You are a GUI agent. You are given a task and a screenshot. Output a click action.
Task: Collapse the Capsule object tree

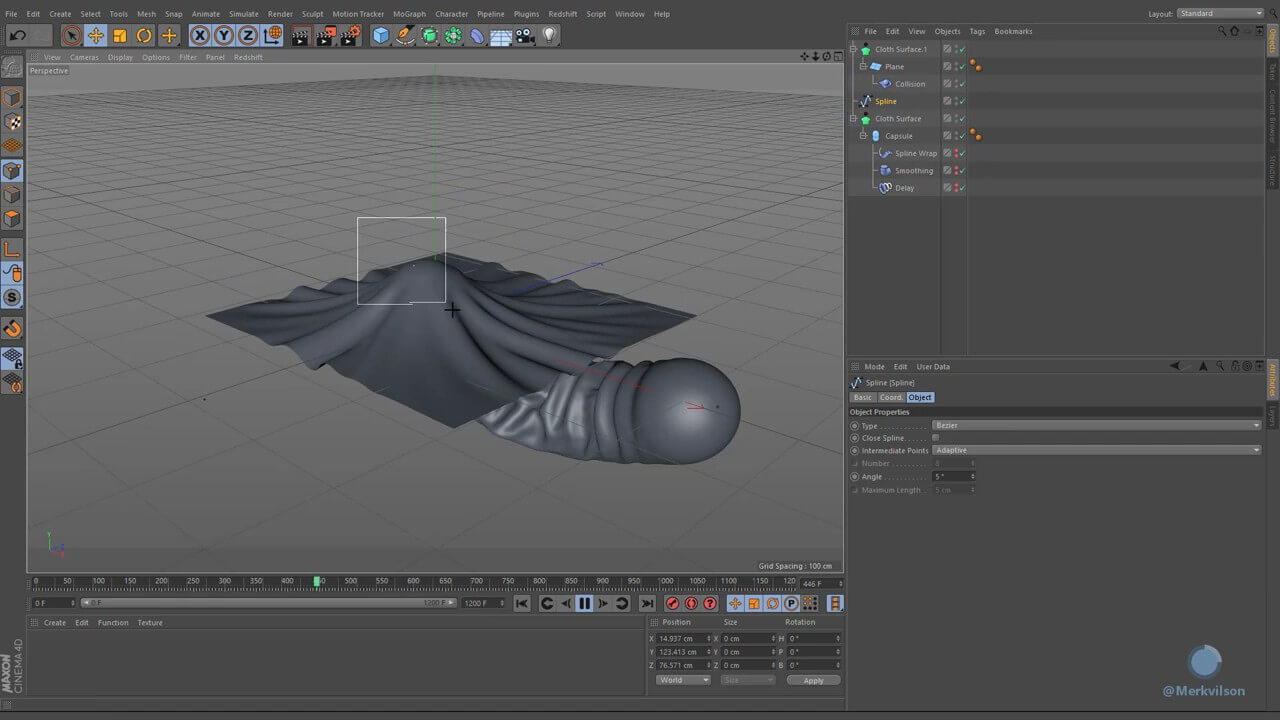(x=863, y=136)
